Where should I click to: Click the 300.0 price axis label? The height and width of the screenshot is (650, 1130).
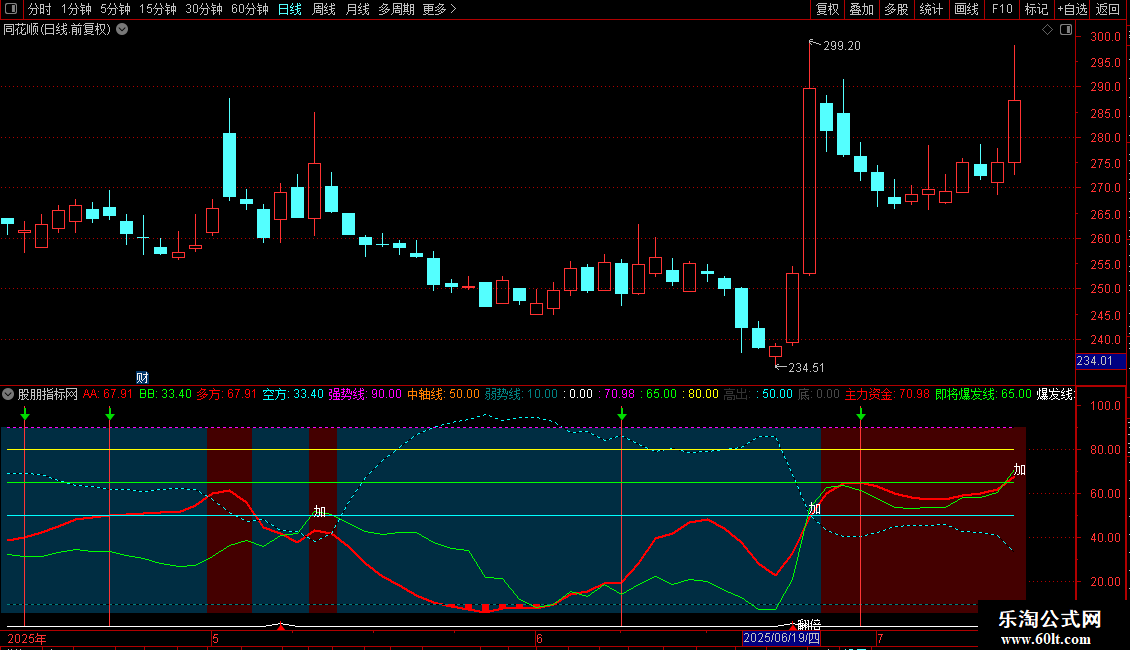[1105, 37]
